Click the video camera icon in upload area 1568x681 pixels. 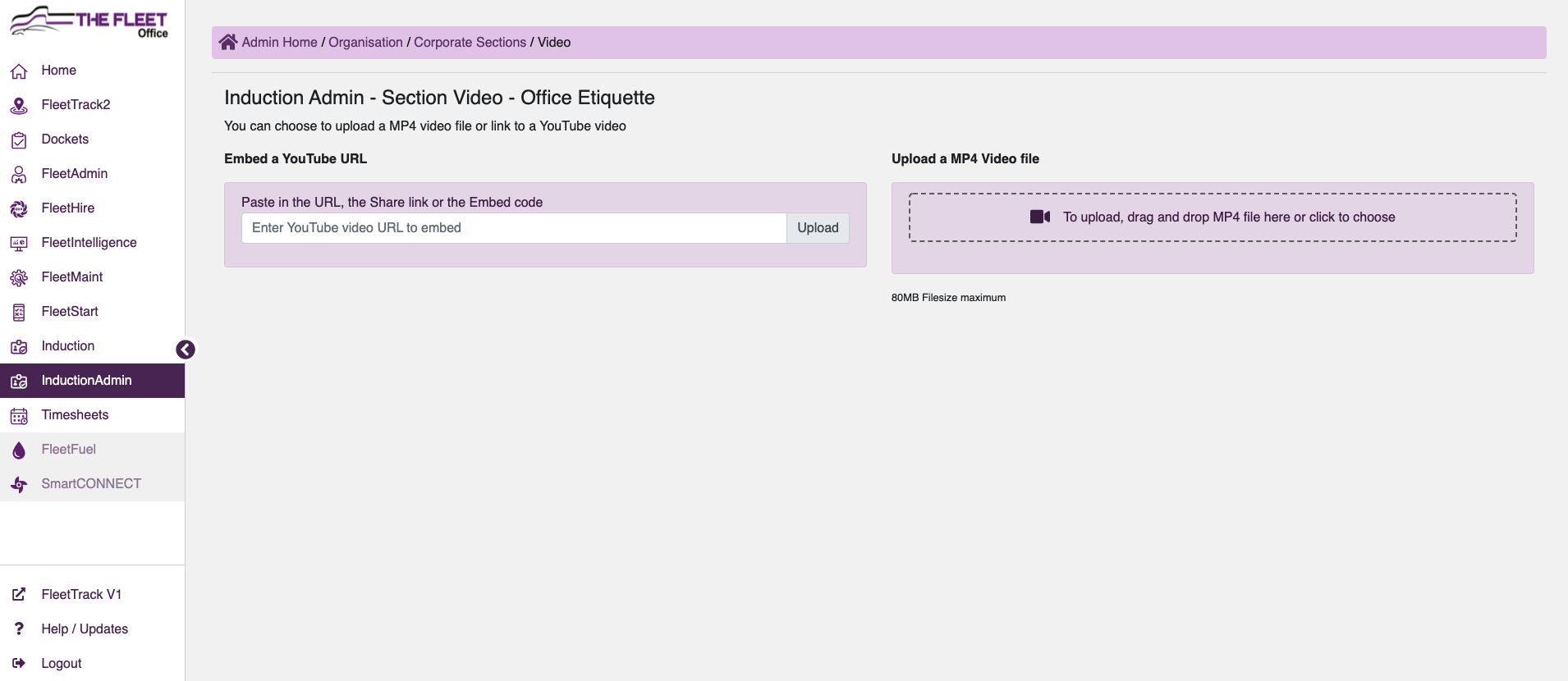(1040, 217)
